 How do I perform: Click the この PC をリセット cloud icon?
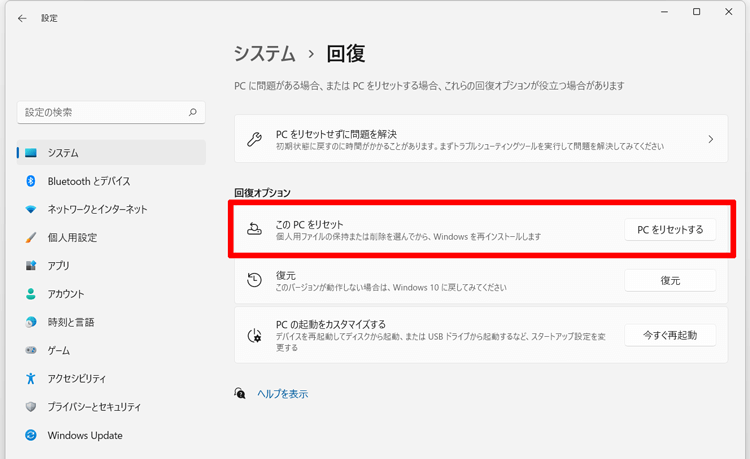pyautogui.click(x=254, y=230)
